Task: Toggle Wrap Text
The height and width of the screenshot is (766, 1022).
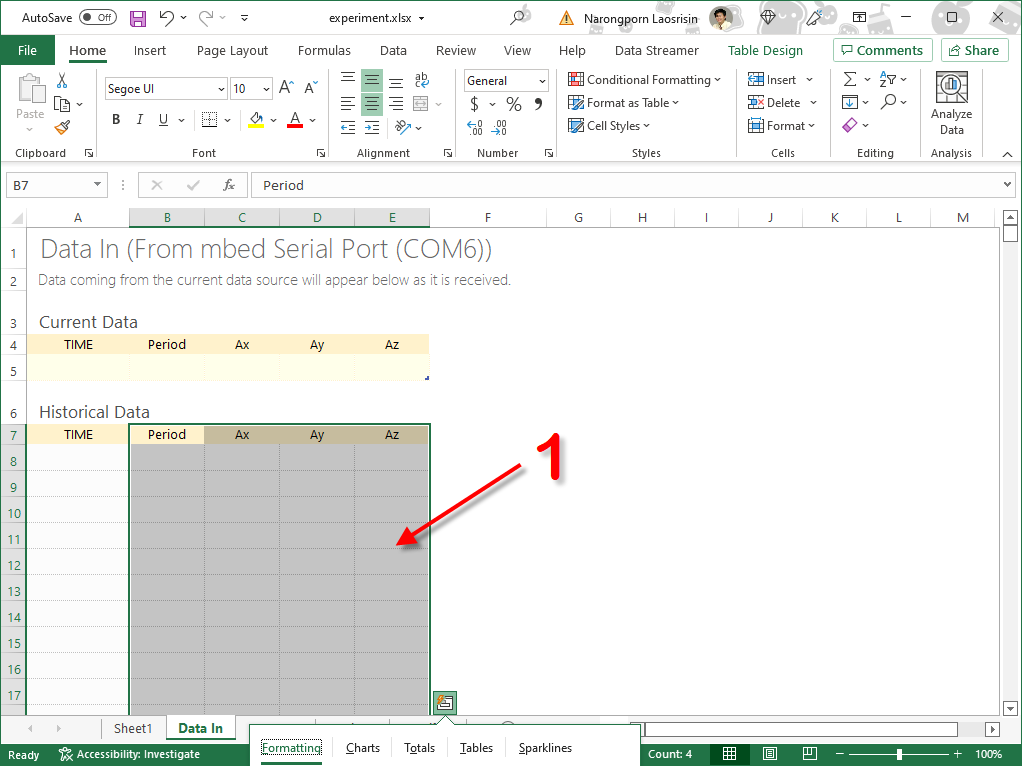Action: pyautogui.click(x=422, y=80)
